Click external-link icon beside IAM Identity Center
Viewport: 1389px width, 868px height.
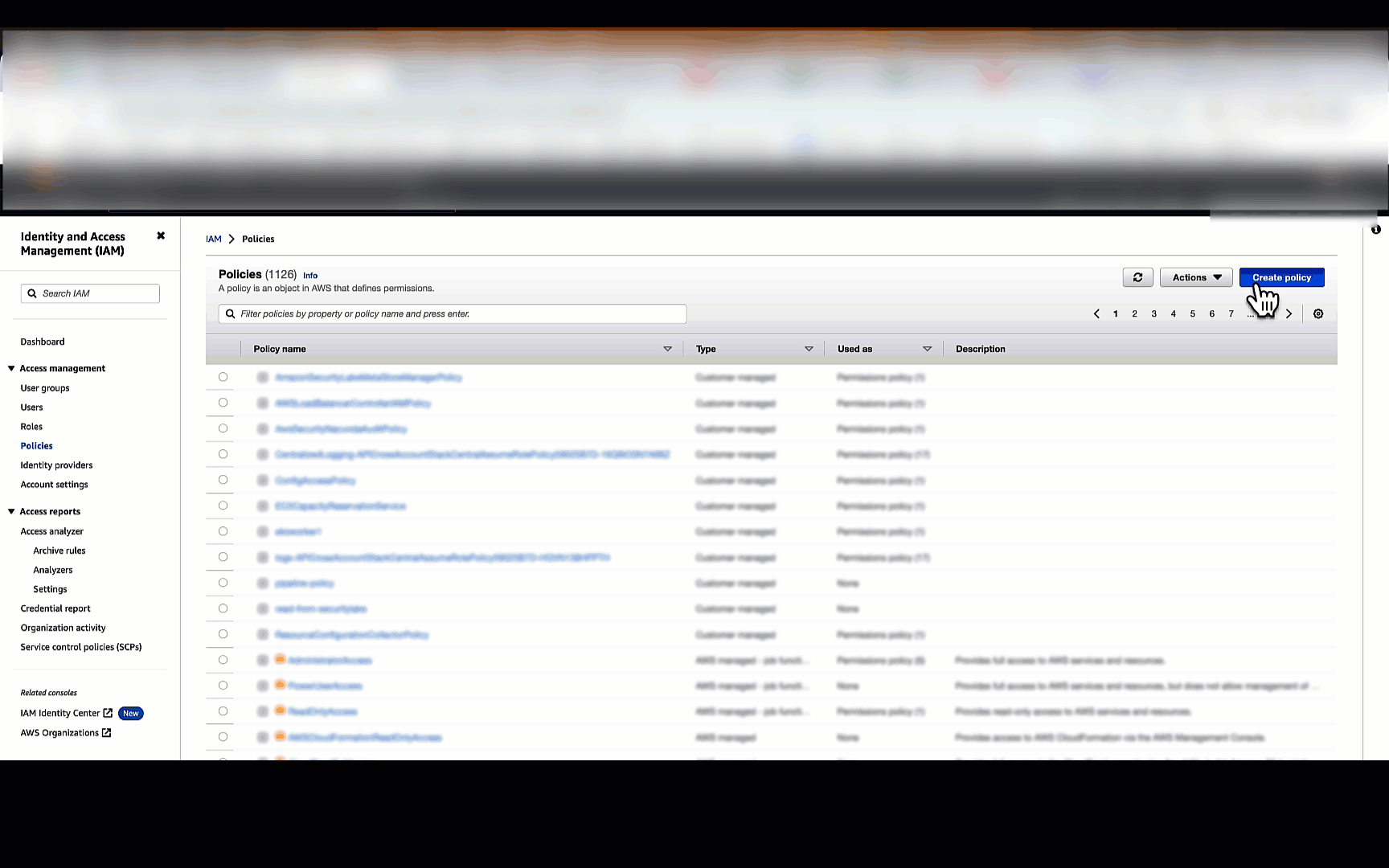[x=108, y=713]
